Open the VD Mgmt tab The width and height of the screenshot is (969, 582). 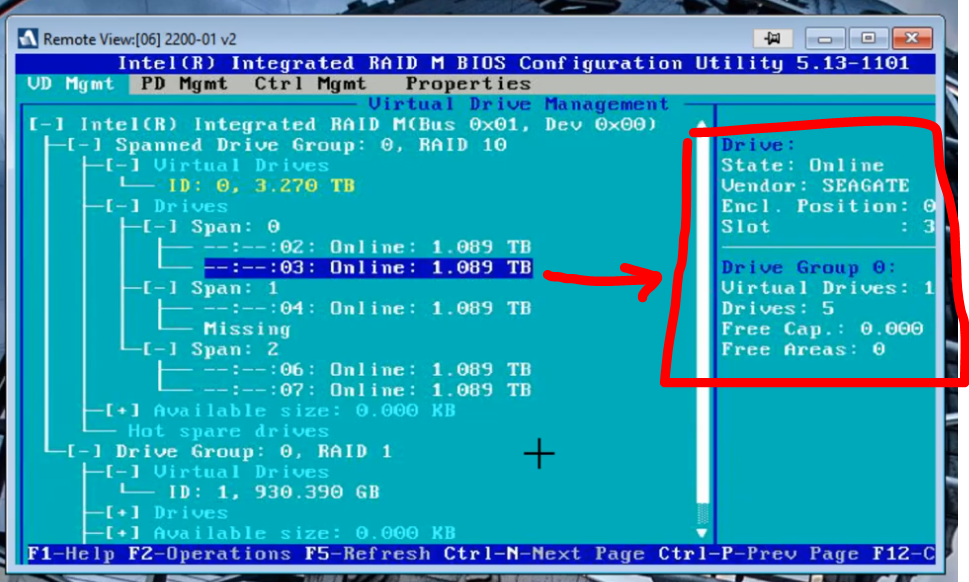point(71,84)
